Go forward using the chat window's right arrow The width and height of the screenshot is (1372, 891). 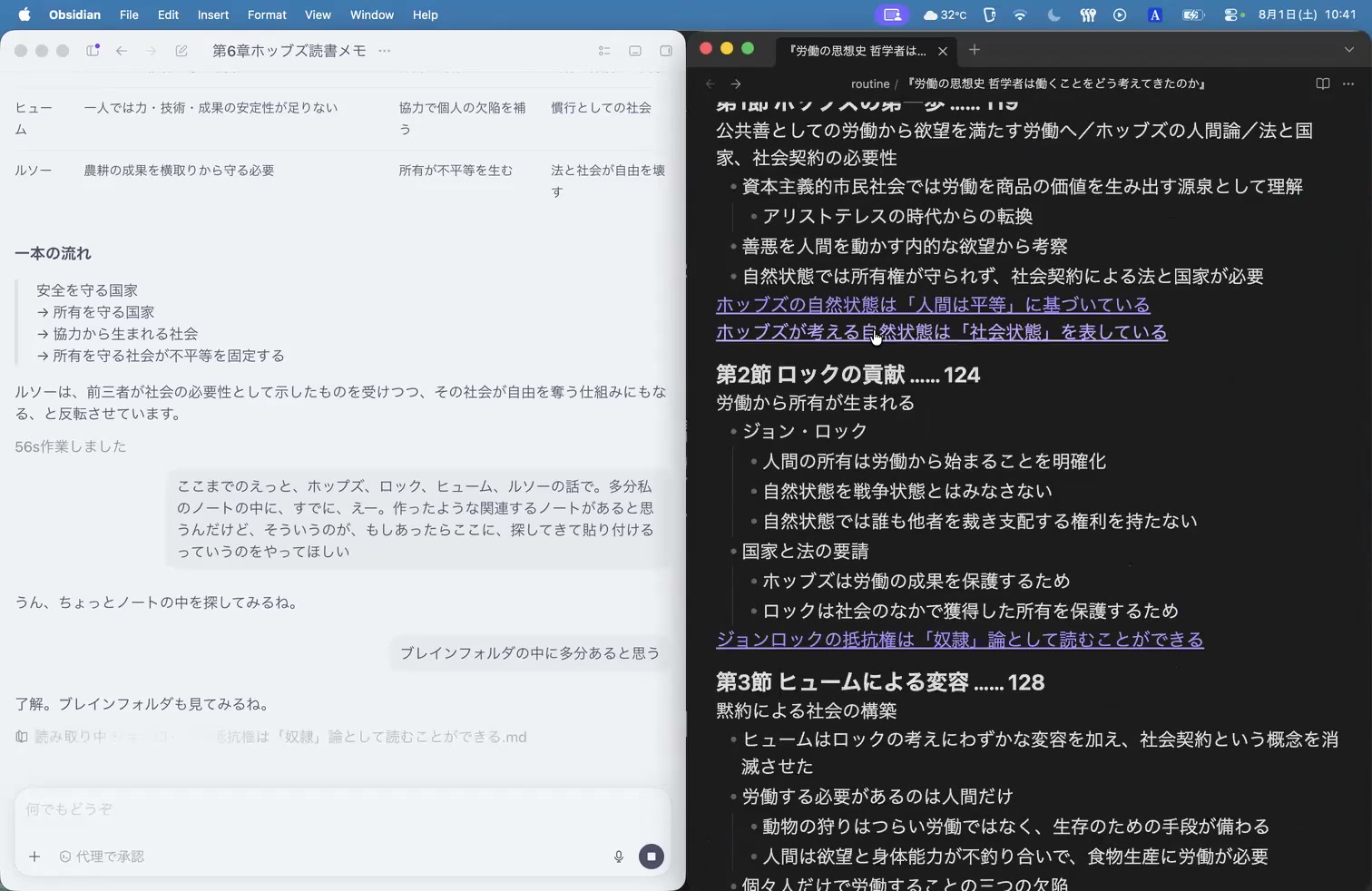tap(152, 51)
